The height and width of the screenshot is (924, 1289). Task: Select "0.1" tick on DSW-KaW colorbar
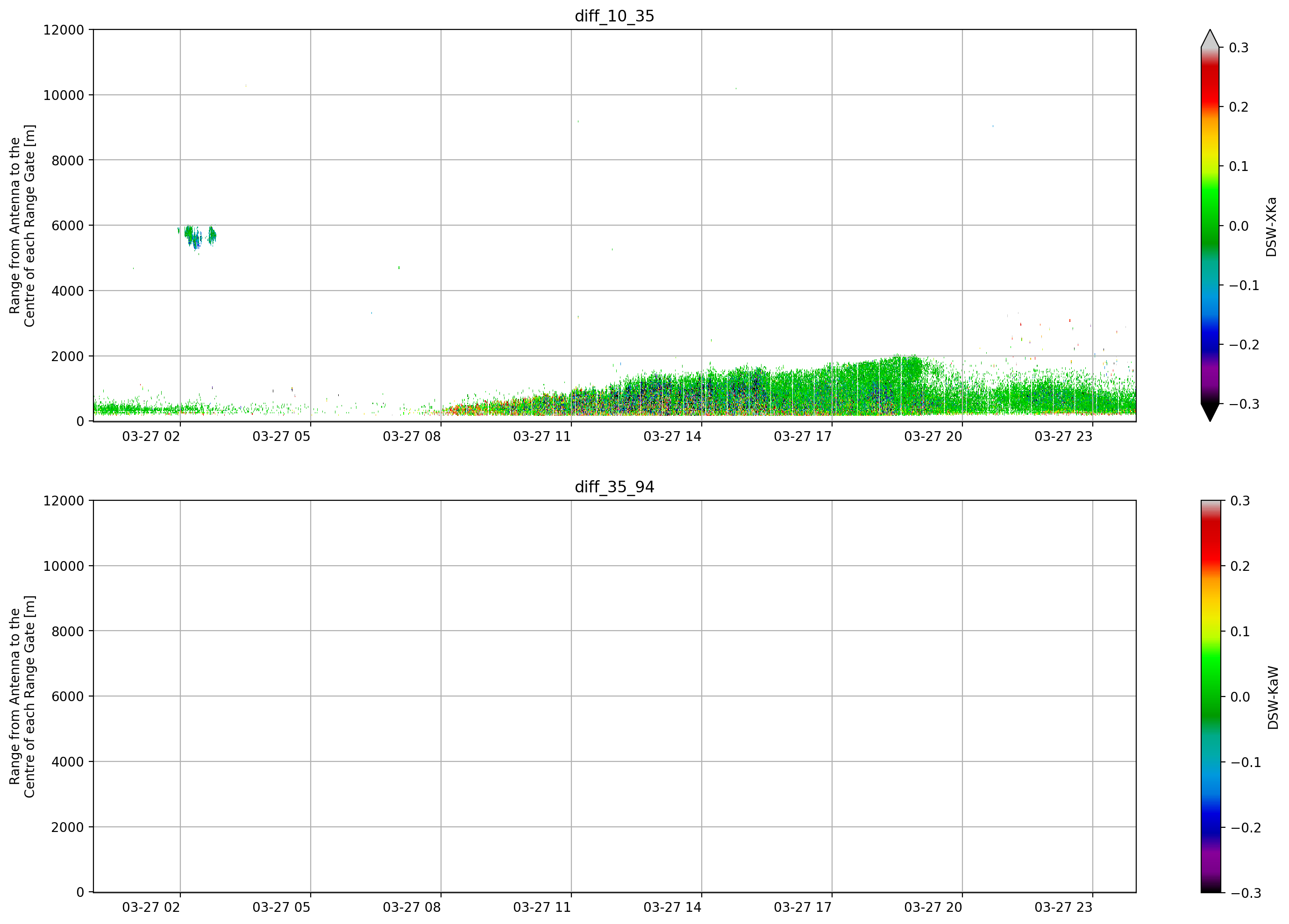[x=1240, y=632]
